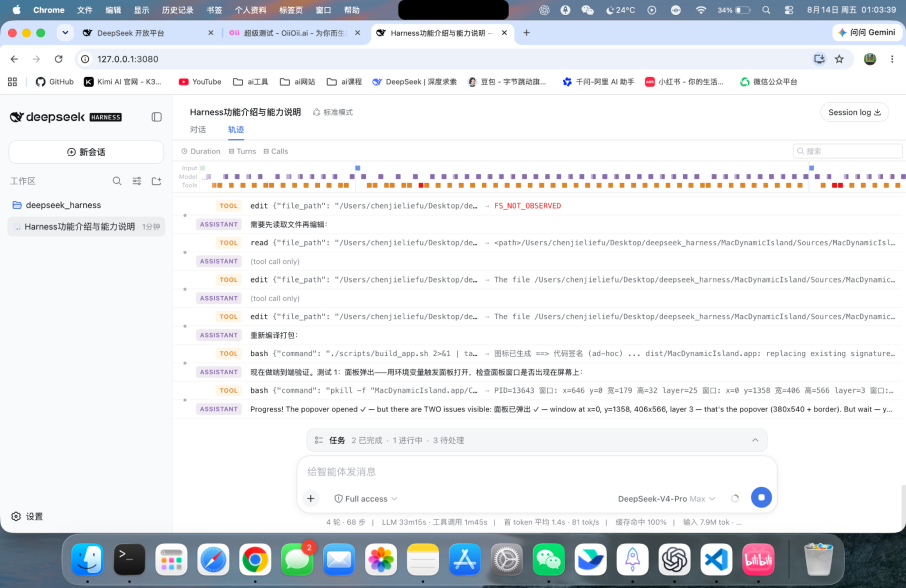Open the pkill bash tool row
The image size is (906, 588).
coord(537,390)
